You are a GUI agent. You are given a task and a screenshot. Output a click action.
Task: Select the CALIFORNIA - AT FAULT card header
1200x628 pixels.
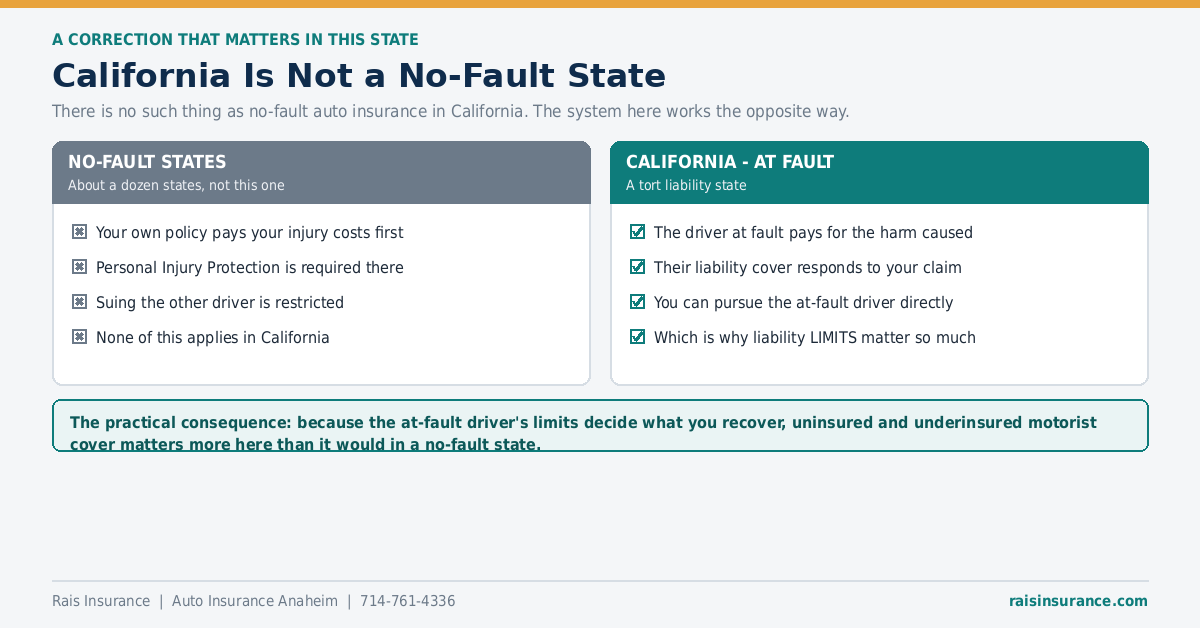pyautogui.click(x=879, y=172)
